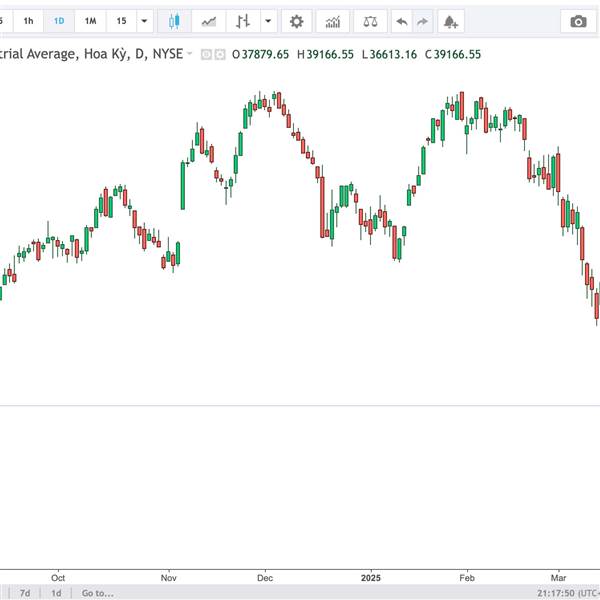This screenshot has width=600, height=600.
Task: Create an alert with the bell icon
Action: click(451, 21)
